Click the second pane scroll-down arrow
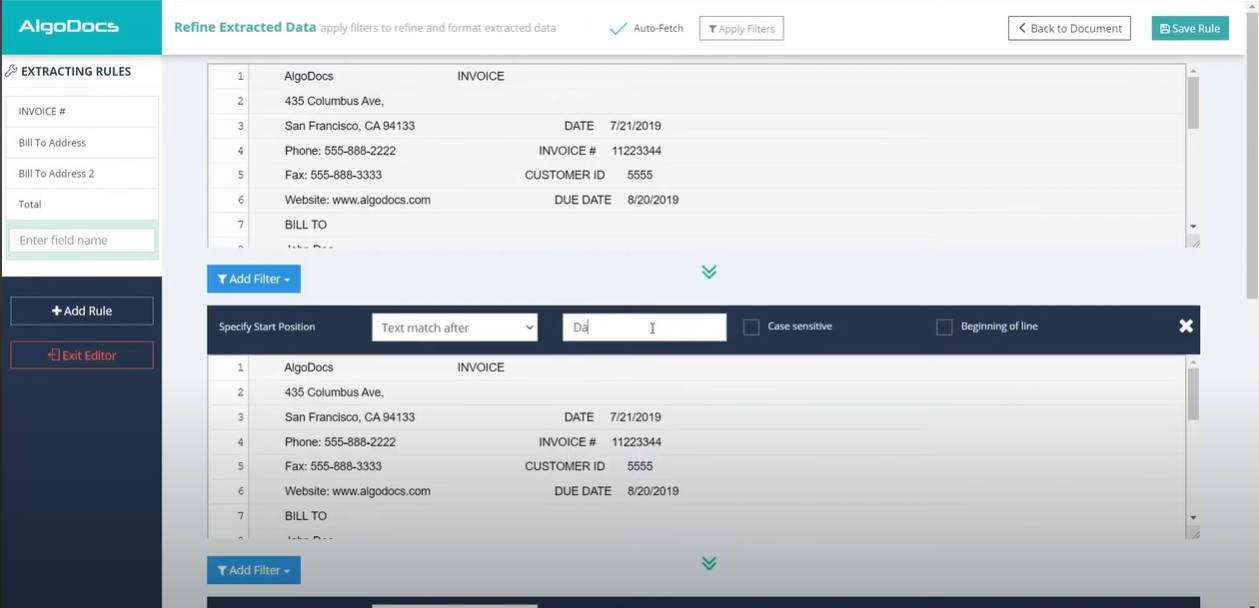 point(1193,518)
